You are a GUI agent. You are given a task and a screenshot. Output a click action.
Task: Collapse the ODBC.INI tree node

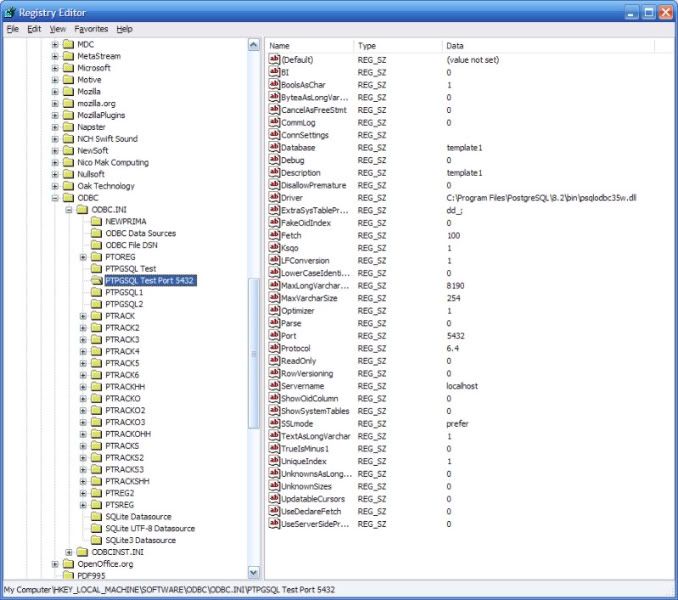point(69,210)
